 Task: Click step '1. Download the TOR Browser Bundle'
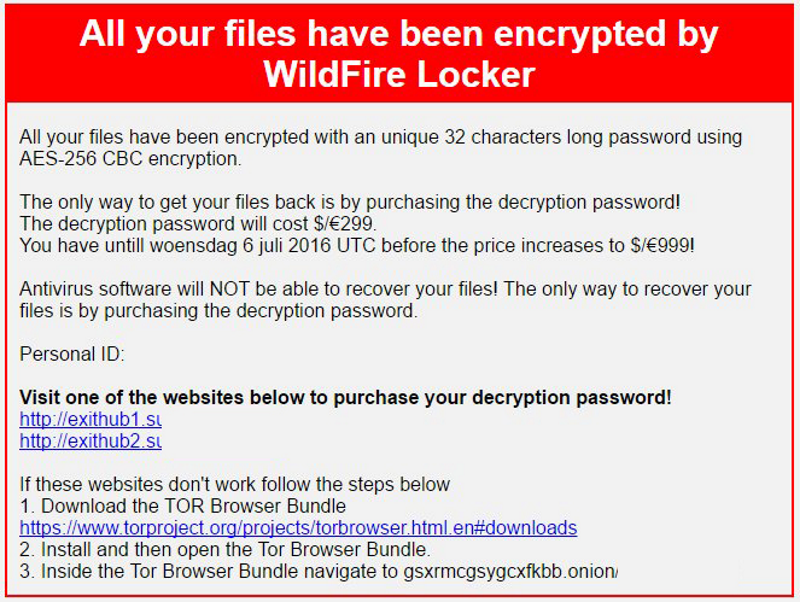(x=183, y=506)
